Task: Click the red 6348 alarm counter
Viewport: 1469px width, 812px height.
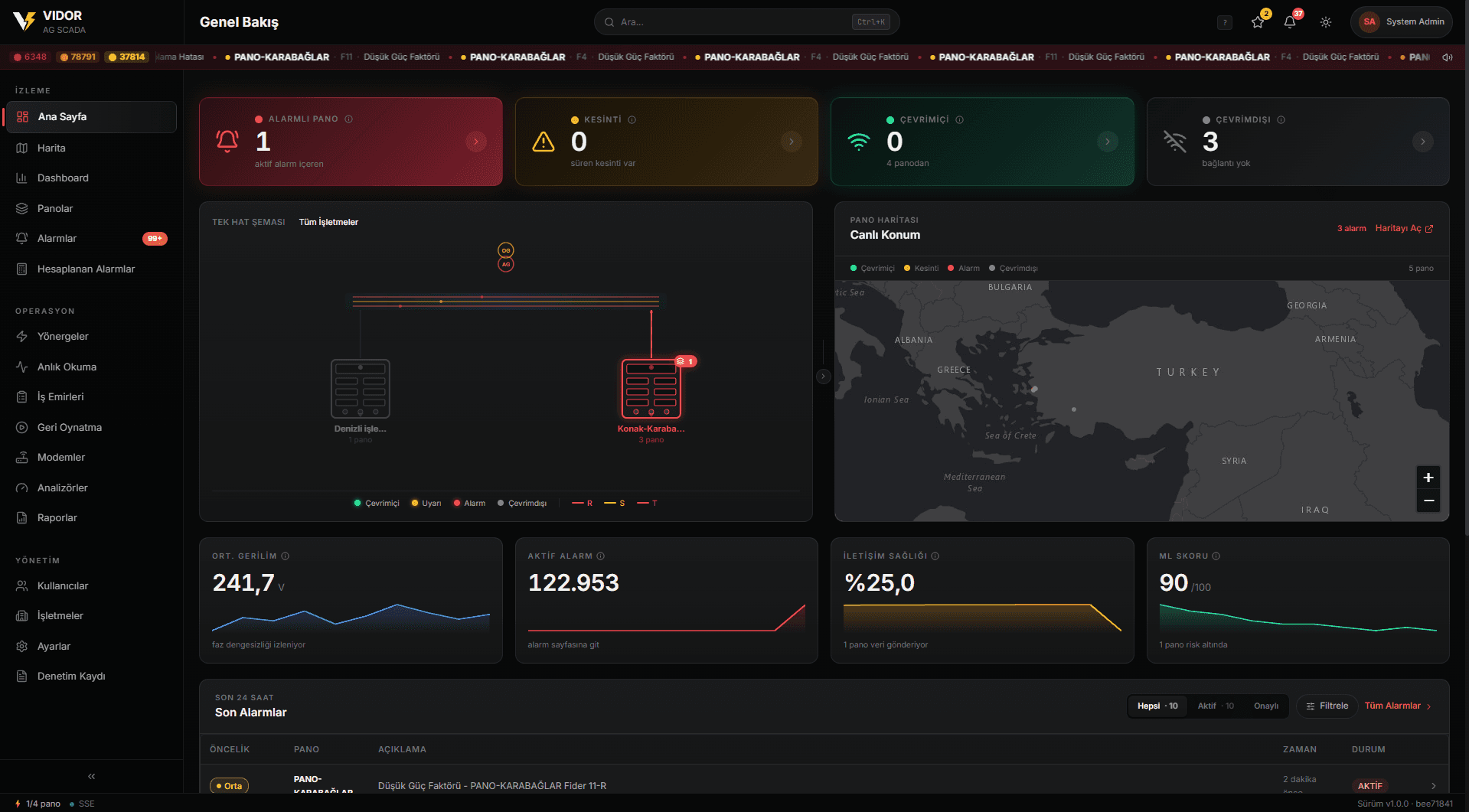Action: click(31, 57)
